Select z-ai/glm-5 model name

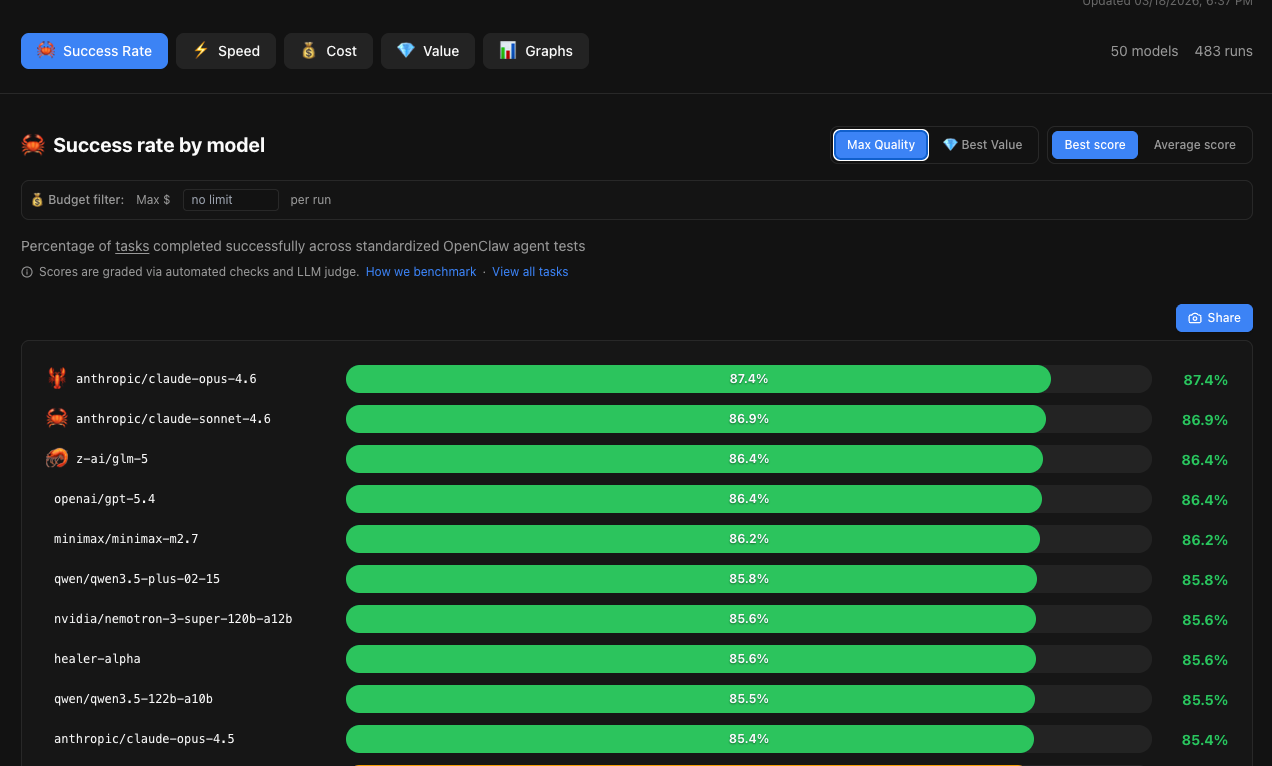[x=112, y=459]
